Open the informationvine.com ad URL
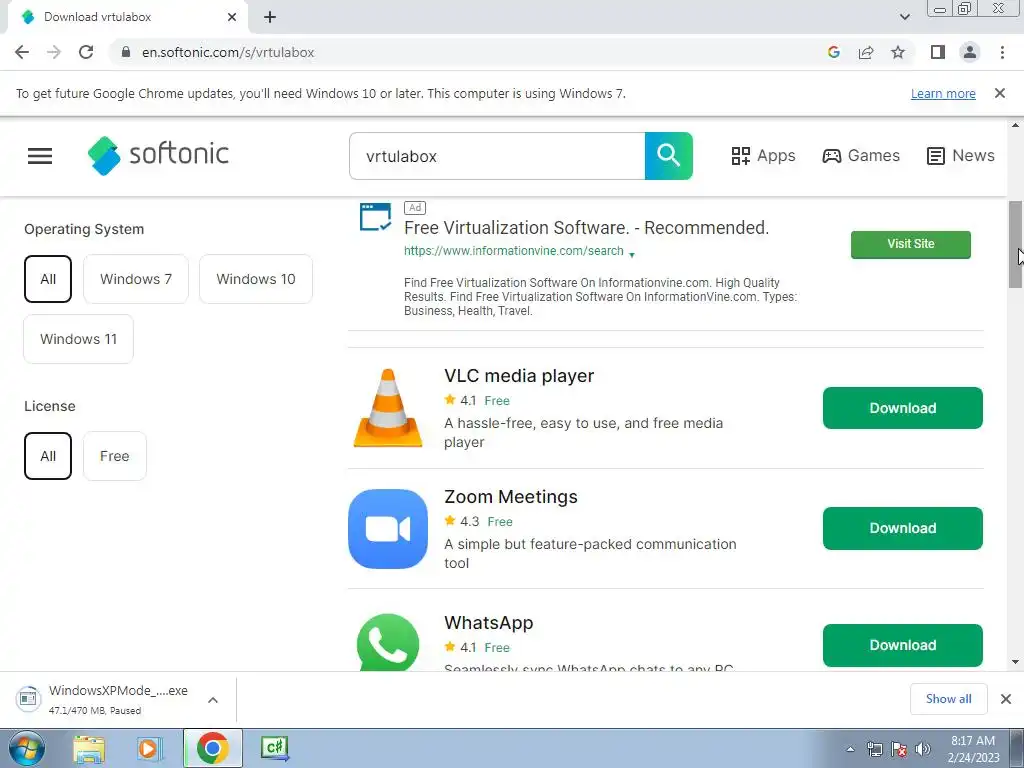Viewport: 1024px width, 768px height. 513,251
